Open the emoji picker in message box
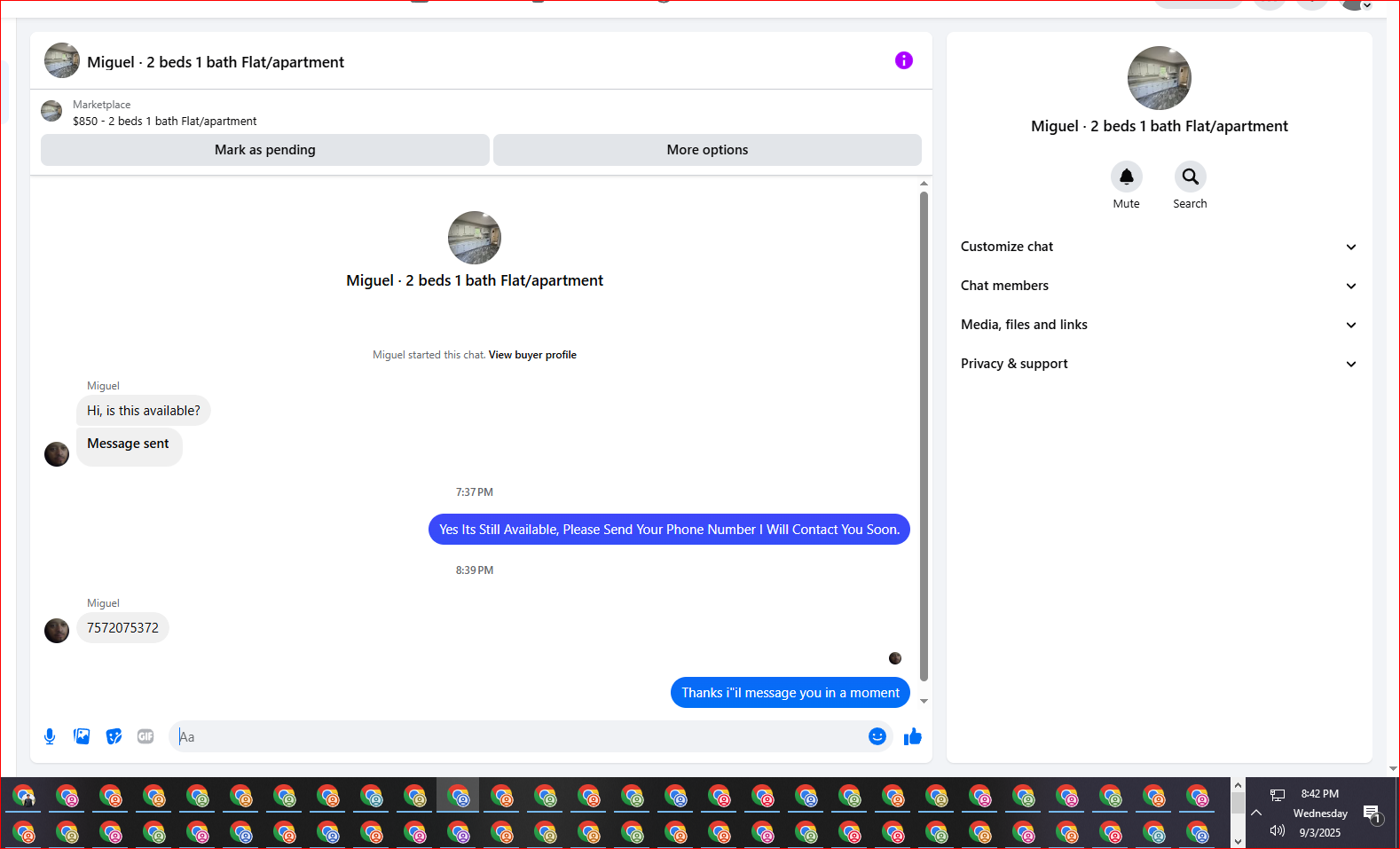The height and width of the screenshot is (849, 1400). point(877,736)
